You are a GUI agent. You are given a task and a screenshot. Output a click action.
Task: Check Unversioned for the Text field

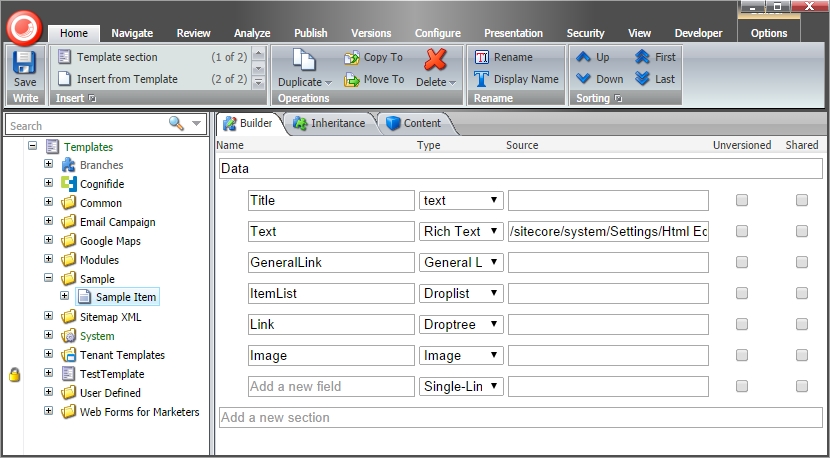point(742,231)
